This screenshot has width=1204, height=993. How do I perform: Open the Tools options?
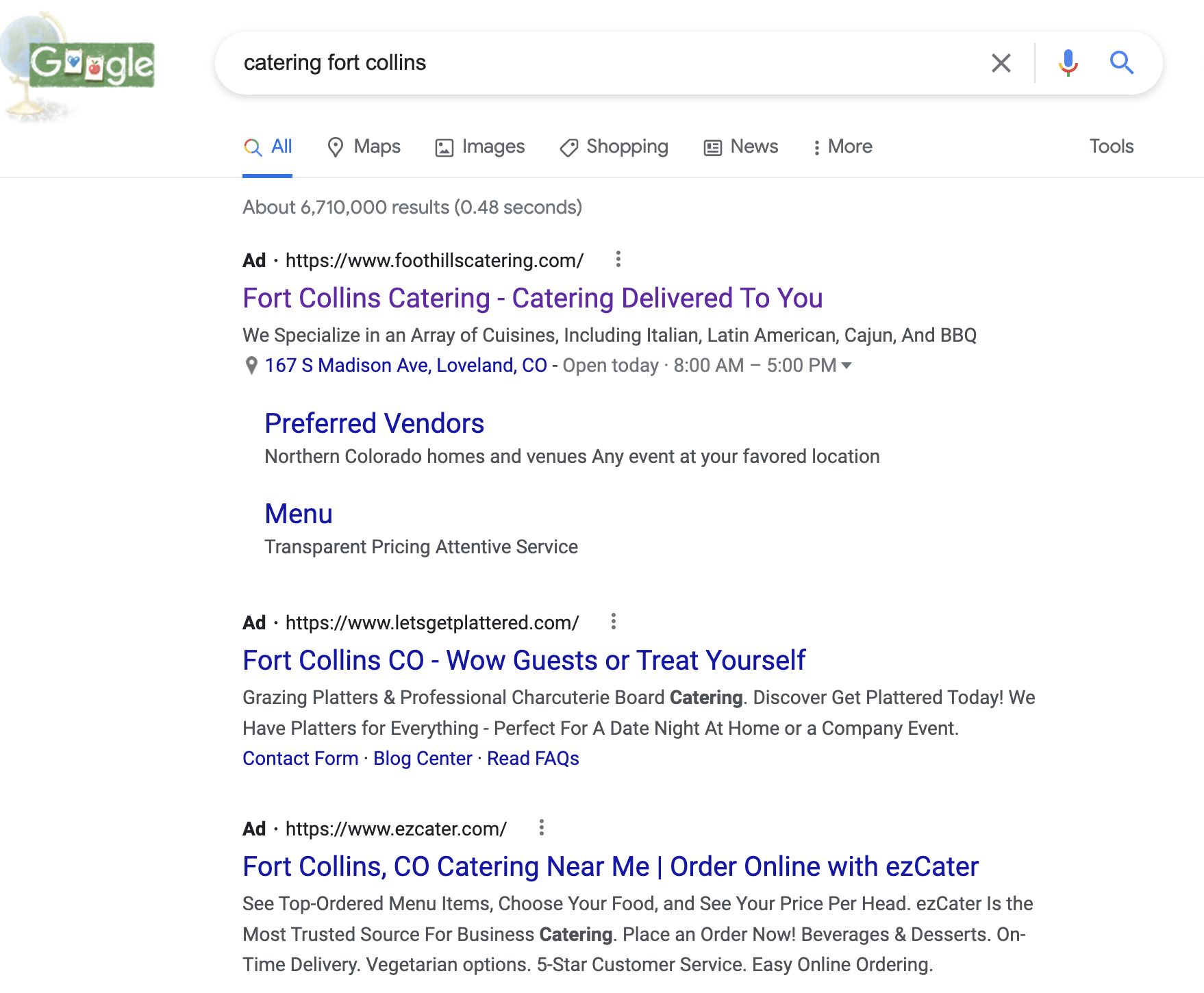(x=1112, y=147)
